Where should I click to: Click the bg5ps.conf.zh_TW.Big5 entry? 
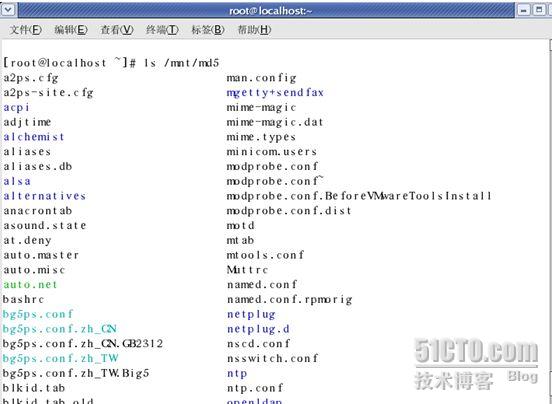coord(76,373)
